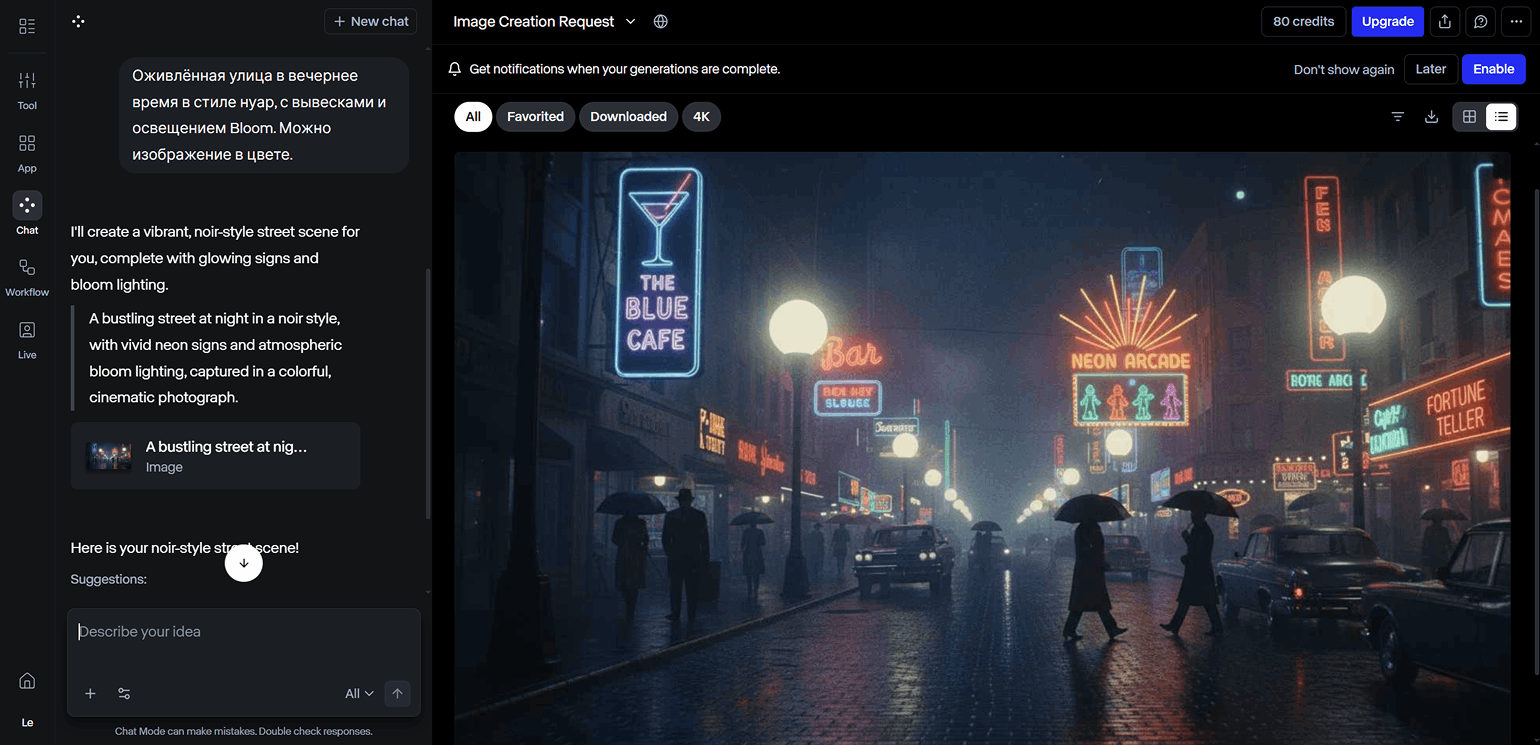The width and height of the screenshot is (1540, 745).
Task: Open the Tool section in sidebar
Action: [x=27, y=89]
